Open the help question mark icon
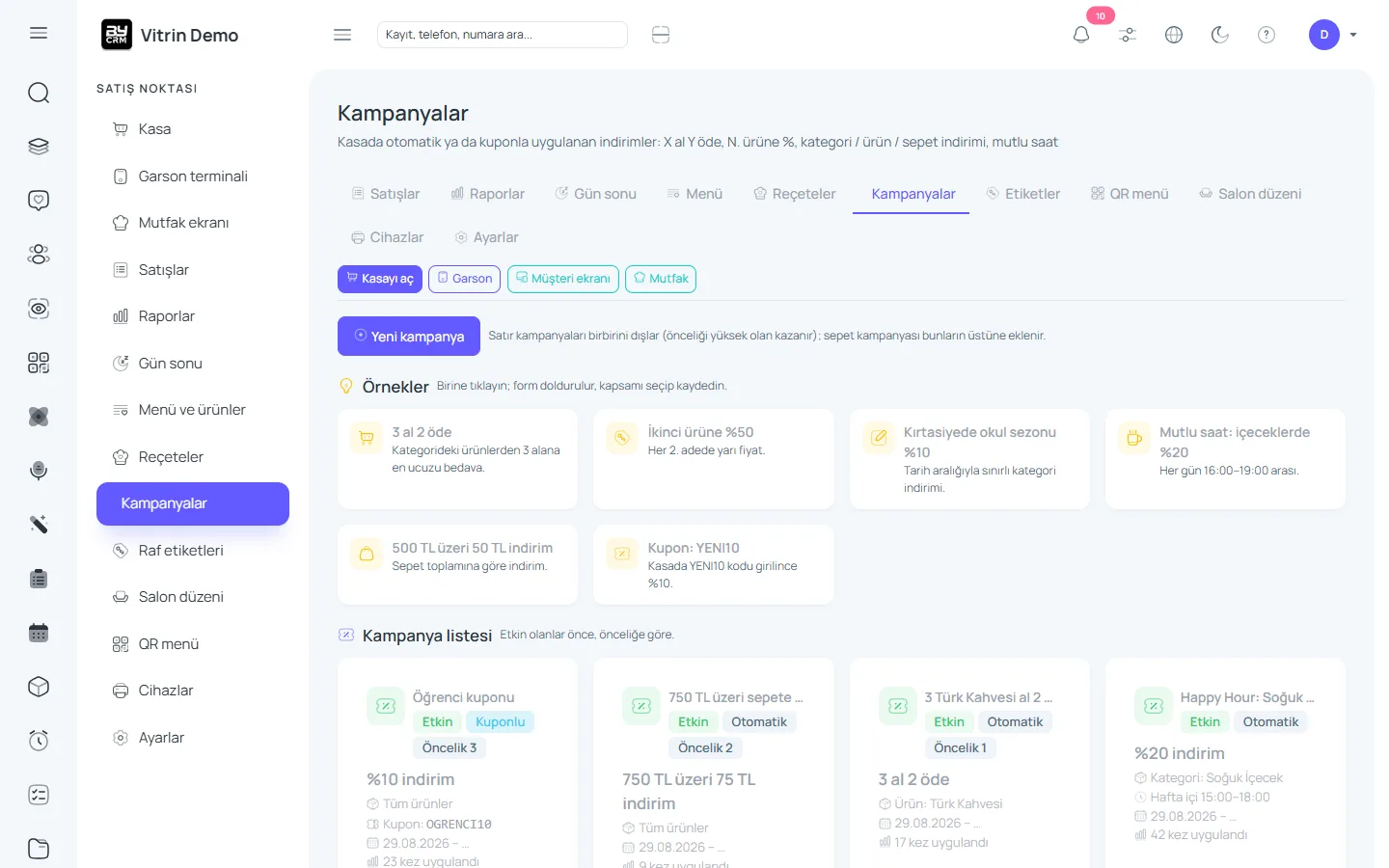The width and height of the screenshot is (1389, 868). pos(1266,35)
